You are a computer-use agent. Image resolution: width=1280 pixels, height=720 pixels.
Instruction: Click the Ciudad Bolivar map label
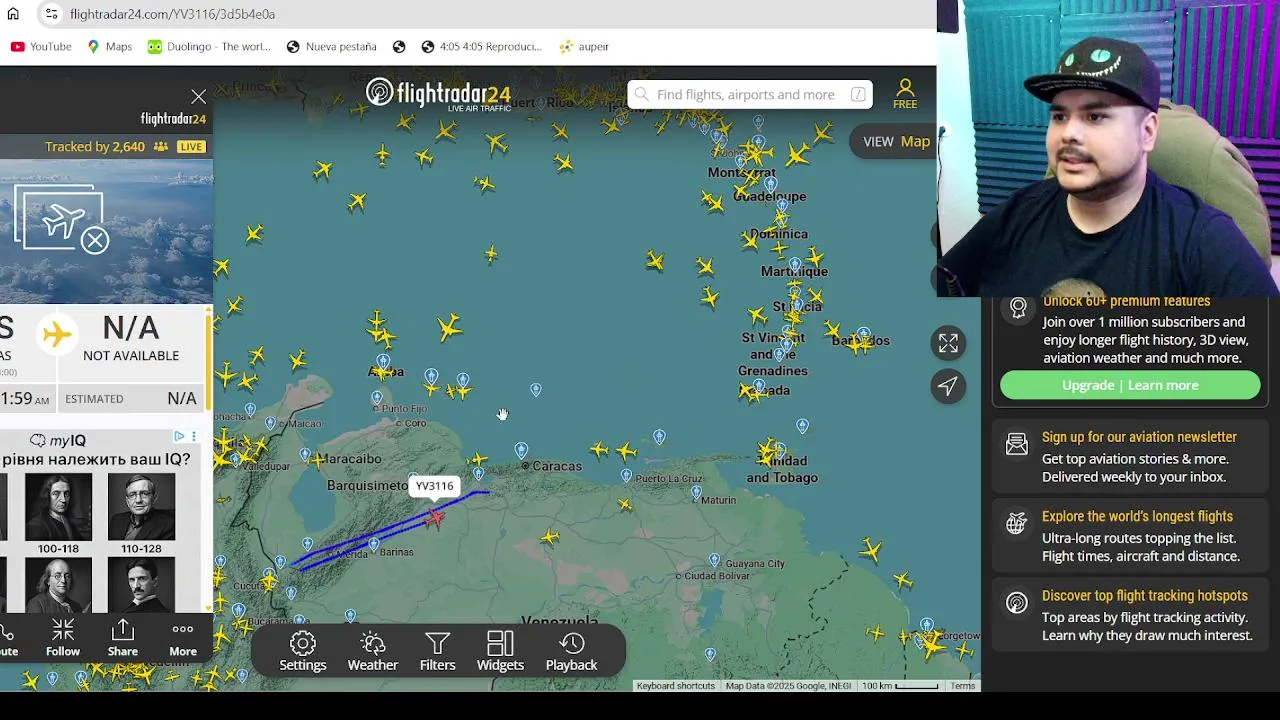coord(716,576)
